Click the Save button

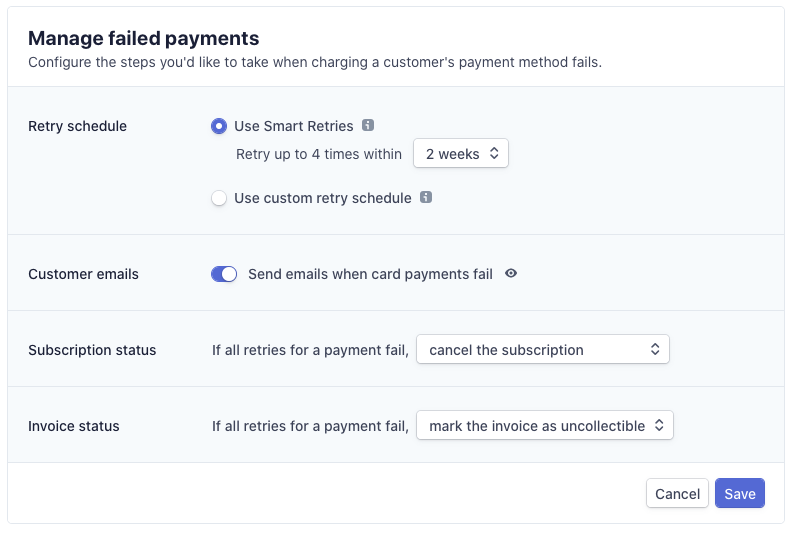click(739, 494)
